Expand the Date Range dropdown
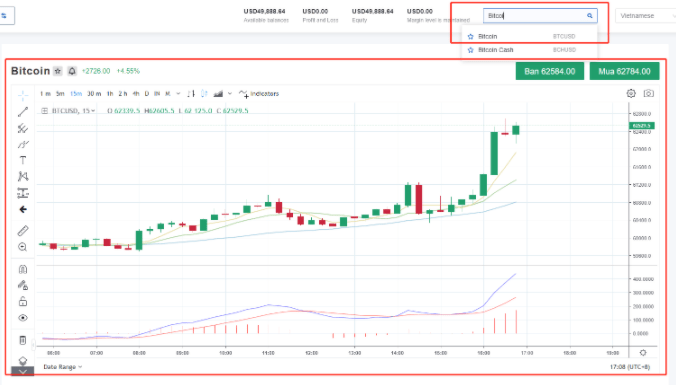Viewport: 676px width, 385px height. pyautogui.click(x=63, y=367)
